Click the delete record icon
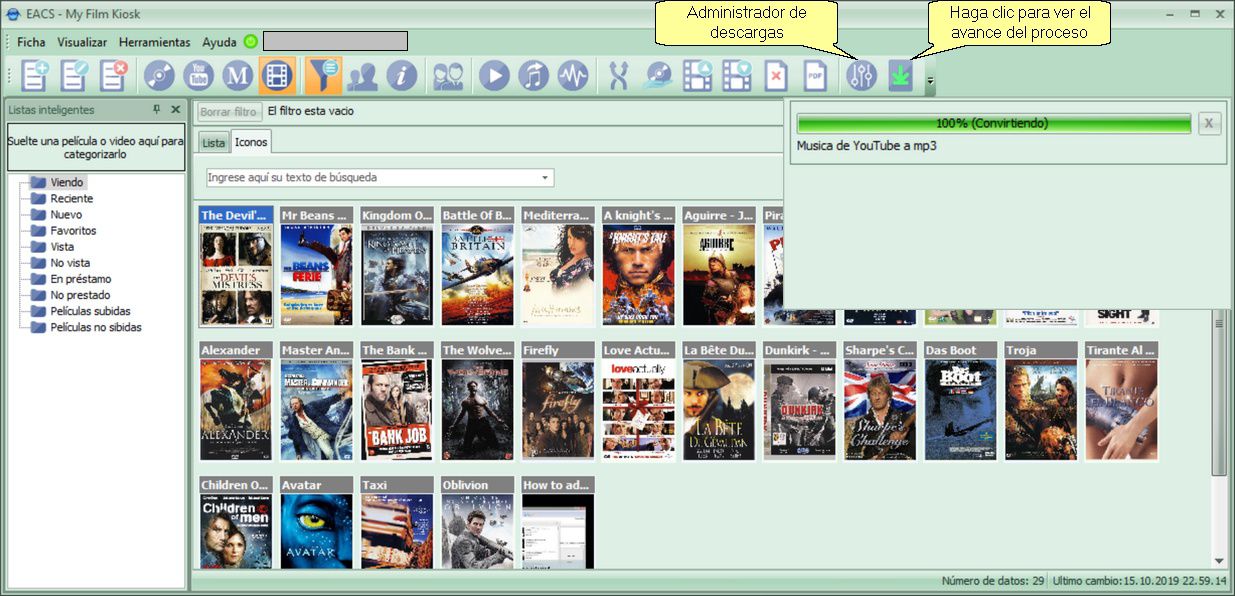Viewport: 1235px width, 596px height. tap(114, 76)
